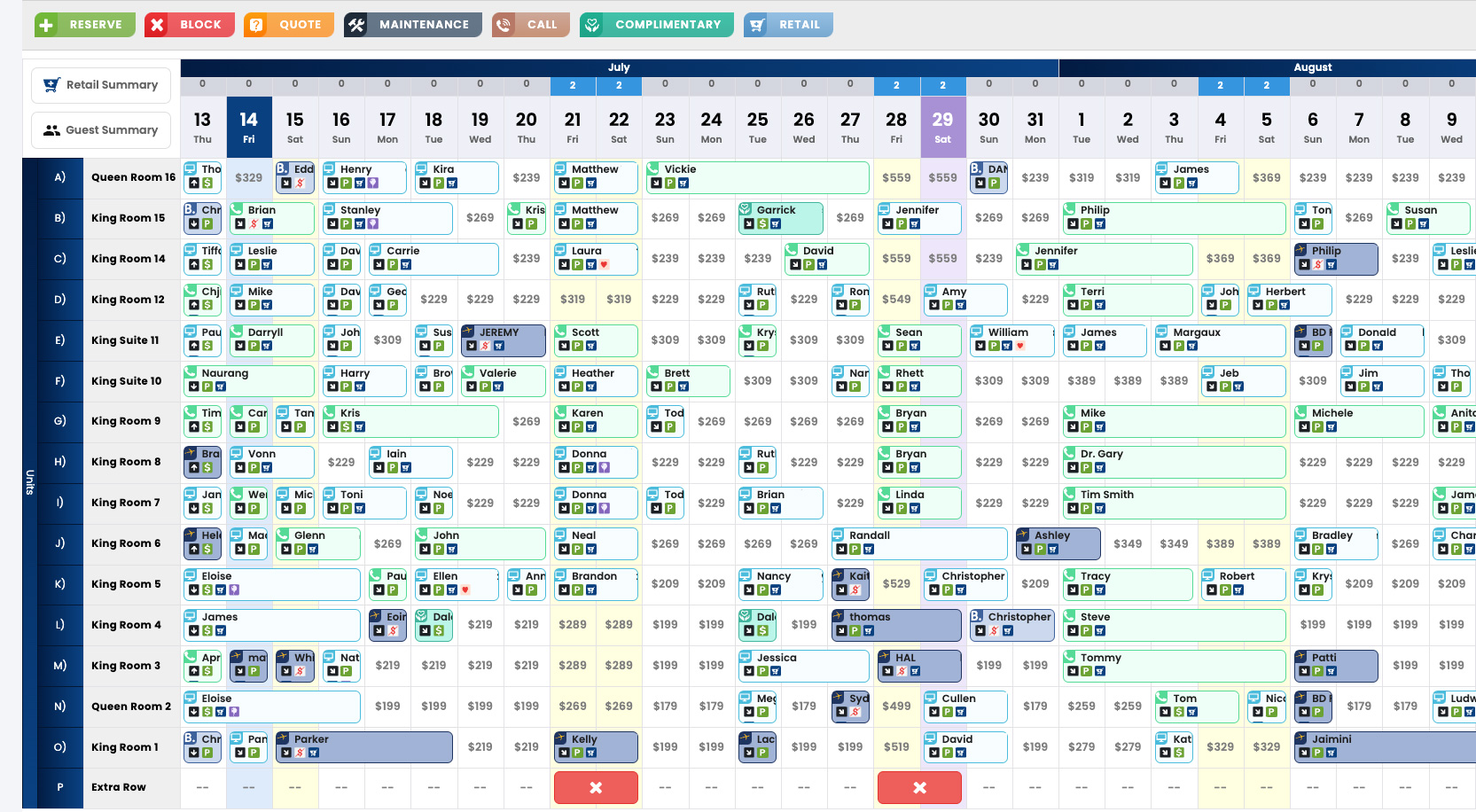This screenshot has width=1476, height=812.
Task: Click Brian's unpaid dollar icon in King Room 15
Action: coord(254,224)
